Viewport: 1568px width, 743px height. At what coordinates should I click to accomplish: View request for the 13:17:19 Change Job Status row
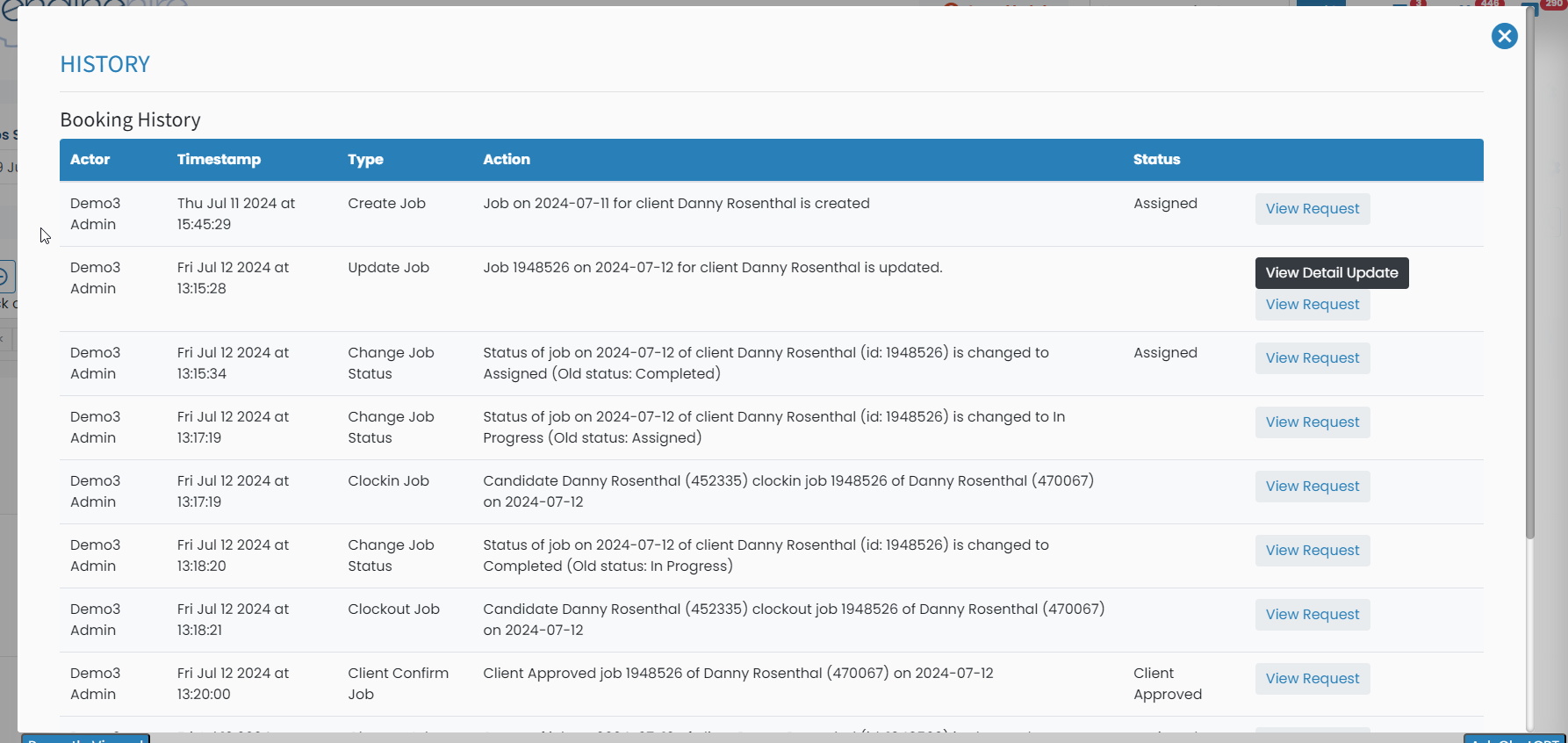pos(1312,422)
